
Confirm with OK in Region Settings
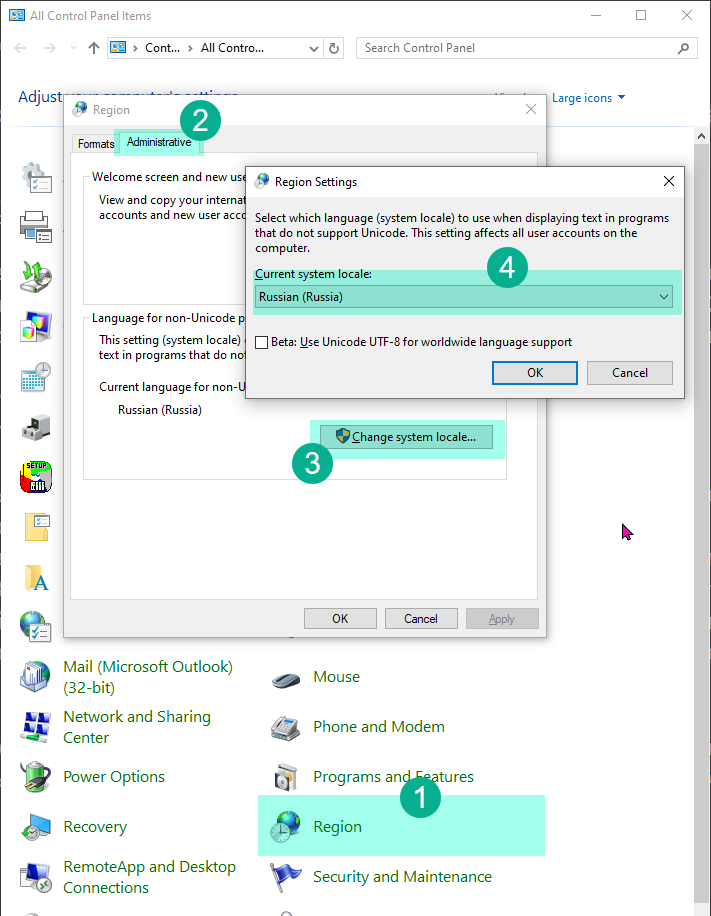tap(535, 372)
